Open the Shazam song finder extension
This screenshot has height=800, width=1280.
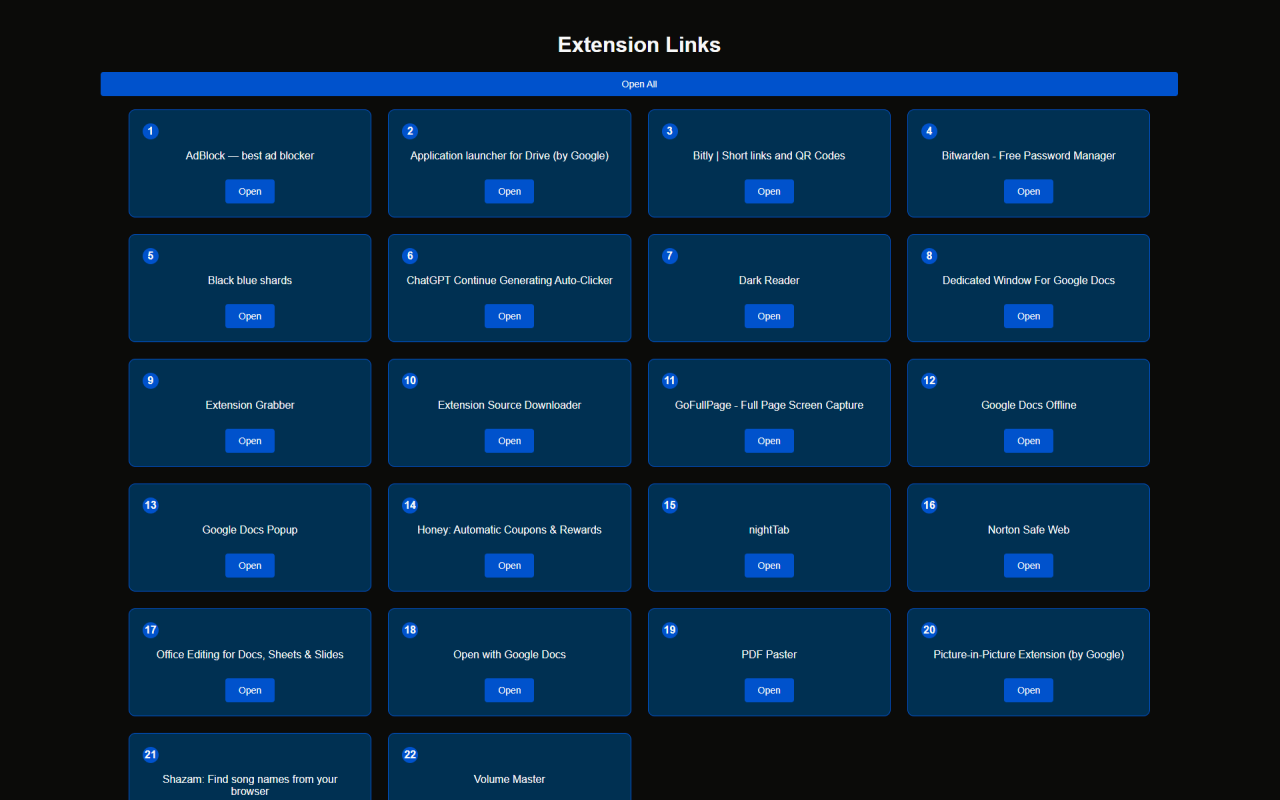tap(249, 786)
